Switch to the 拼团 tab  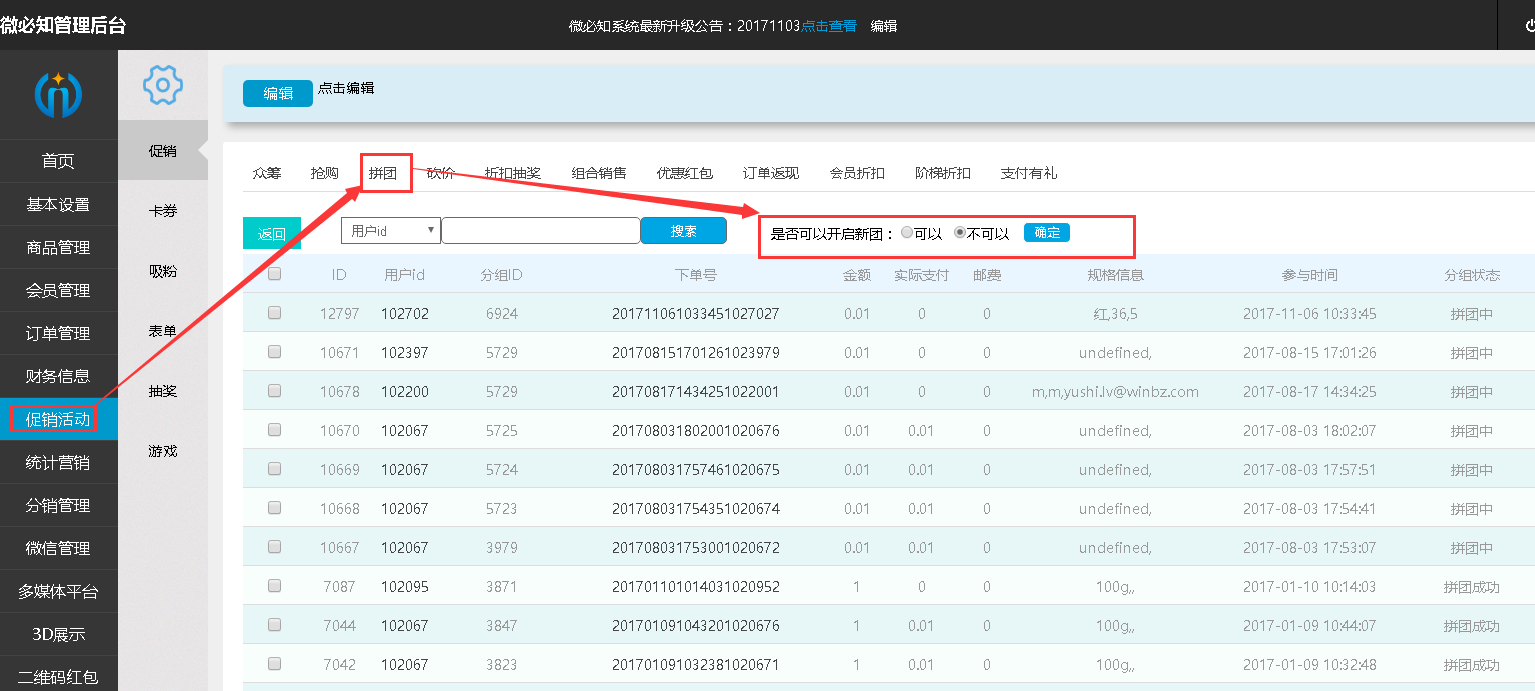[383, 173]
